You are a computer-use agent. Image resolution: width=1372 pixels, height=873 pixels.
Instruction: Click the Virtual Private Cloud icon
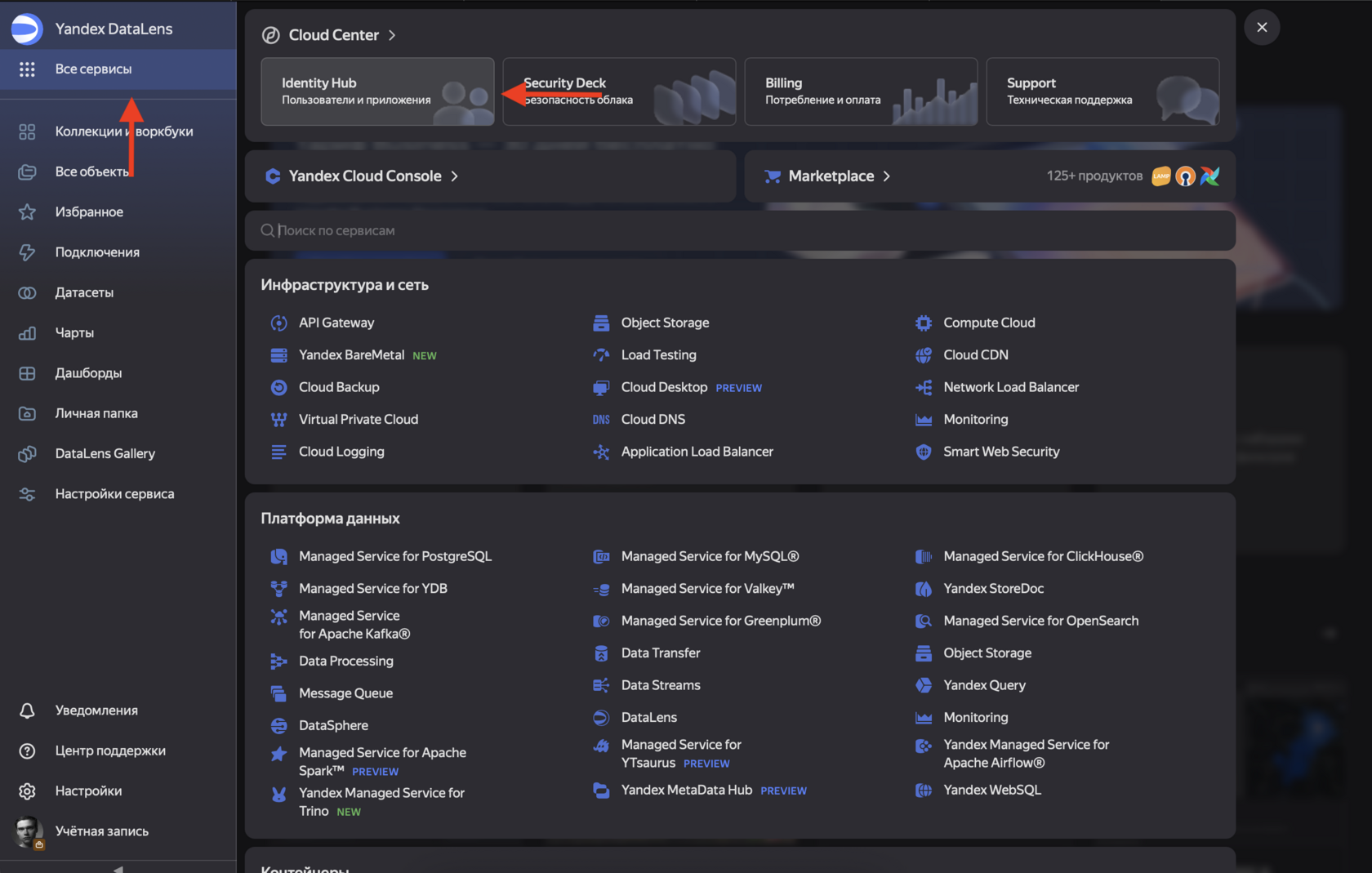[x=278, y=420]
